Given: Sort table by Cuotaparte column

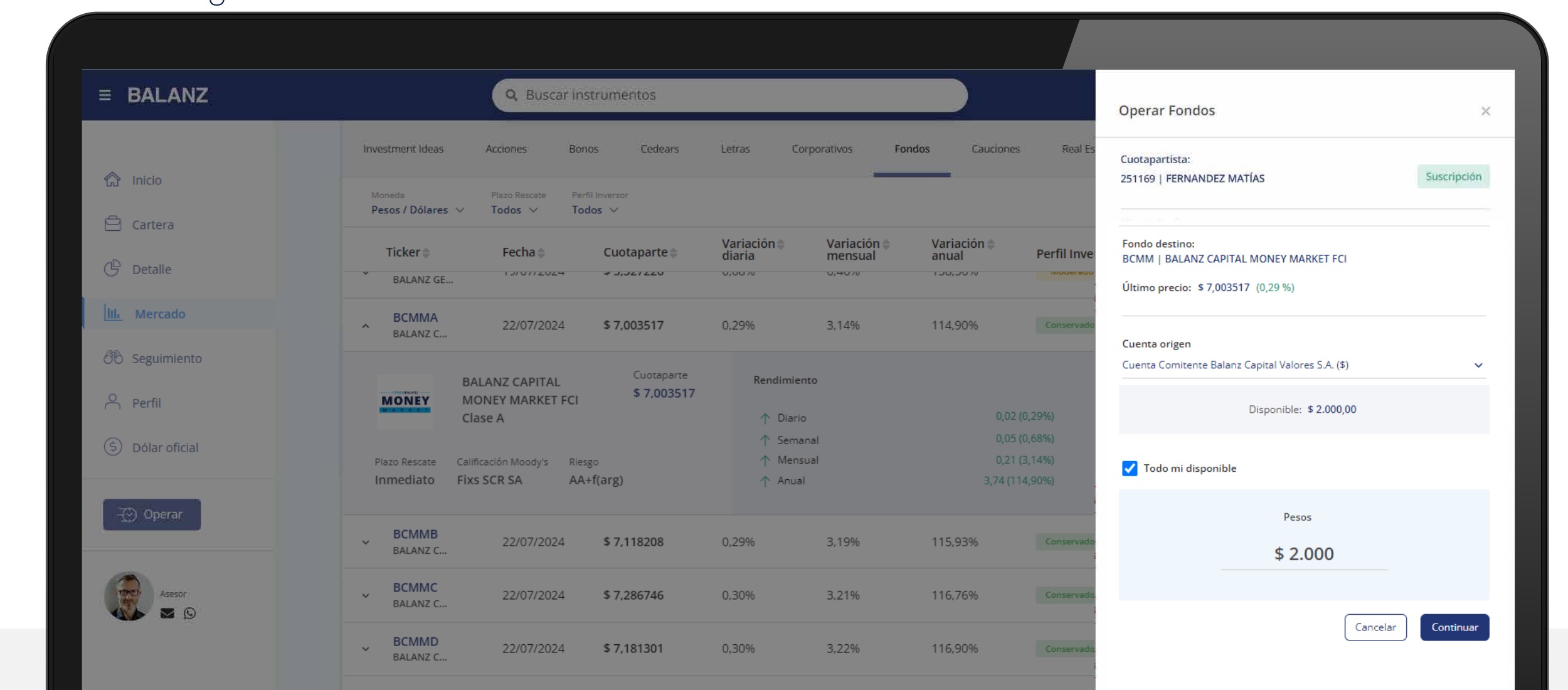Looking at the screenshot, I should click(x=640, y=252).
